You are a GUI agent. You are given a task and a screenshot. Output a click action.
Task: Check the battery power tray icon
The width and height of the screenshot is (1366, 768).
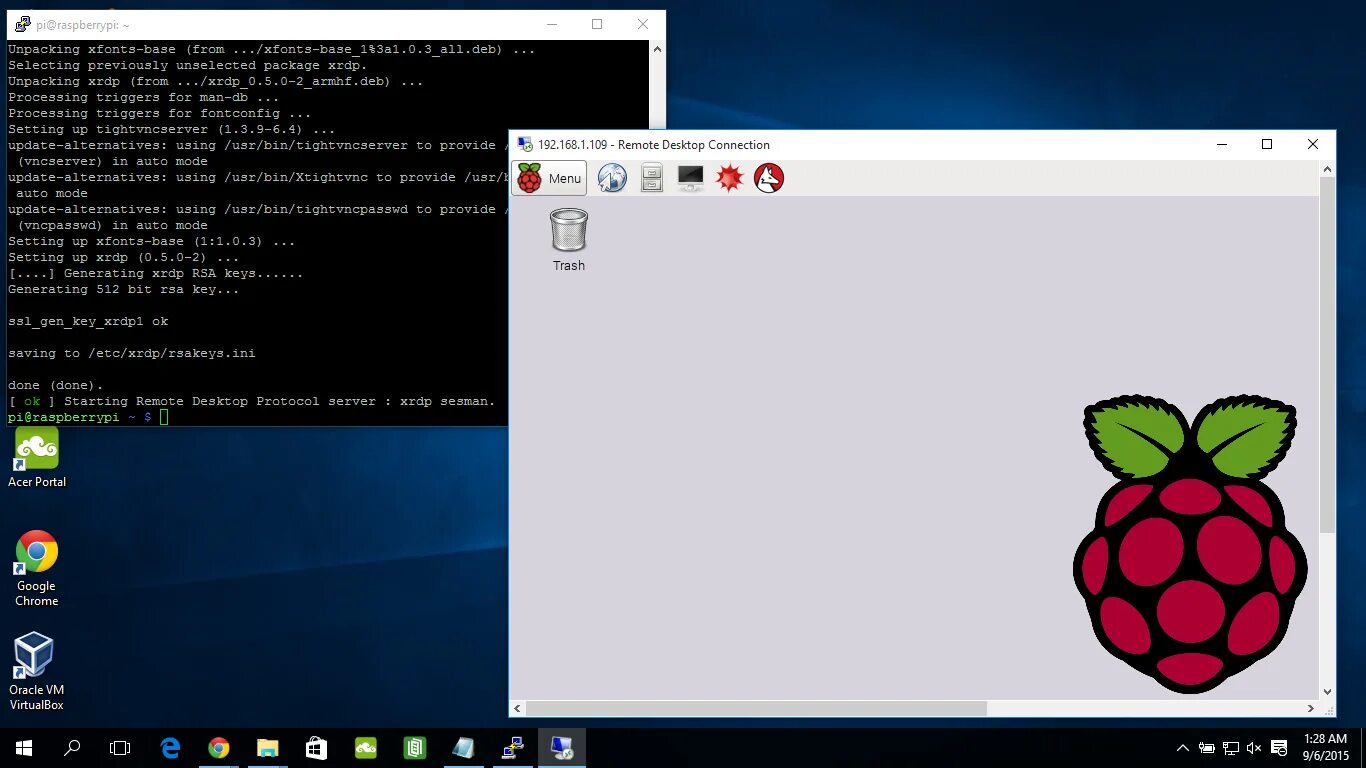(1207, 747)
